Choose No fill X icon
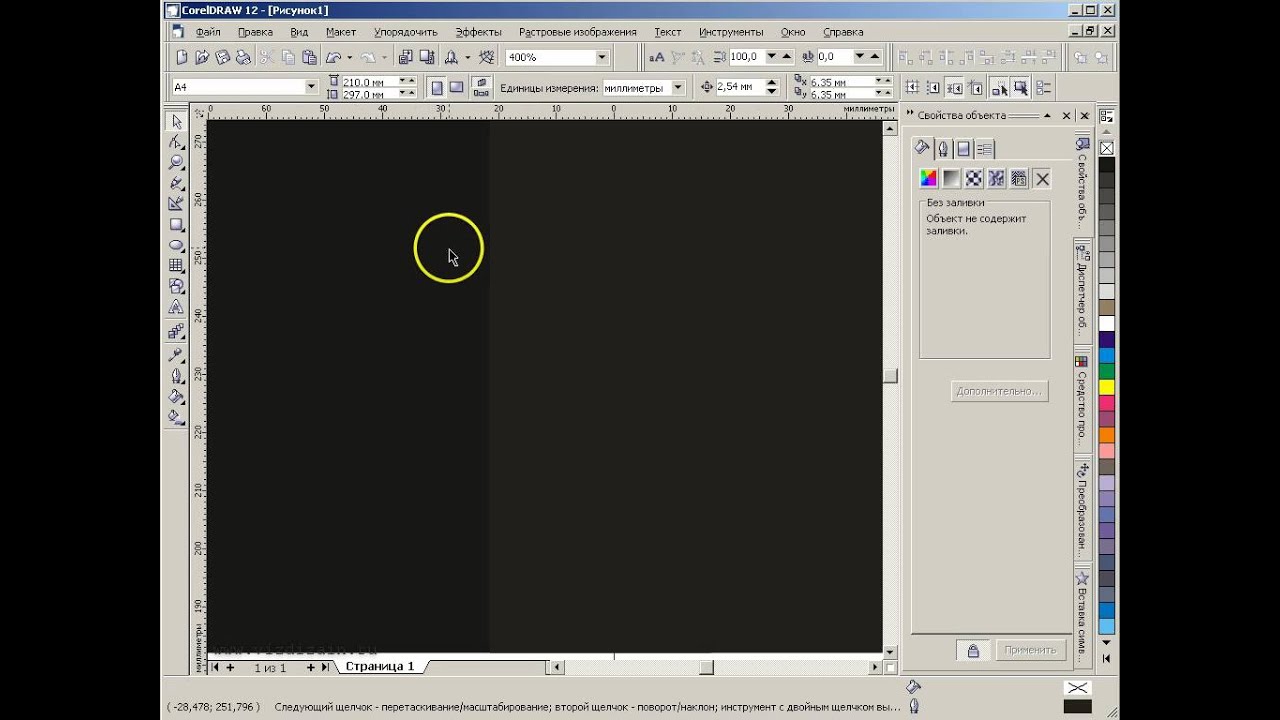Viewport: 1280px width, 720px height. click(1042, 179)
